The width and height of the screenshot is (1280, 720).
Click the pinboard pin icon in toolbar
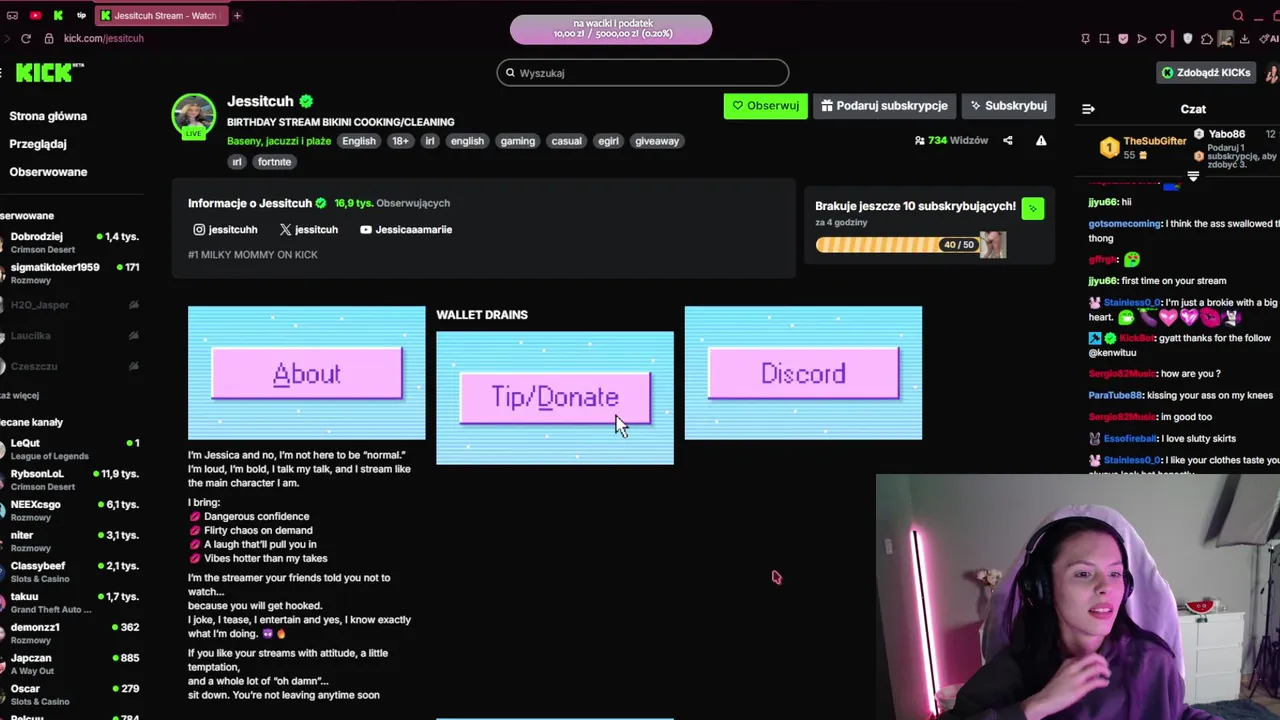point(1085,39)
